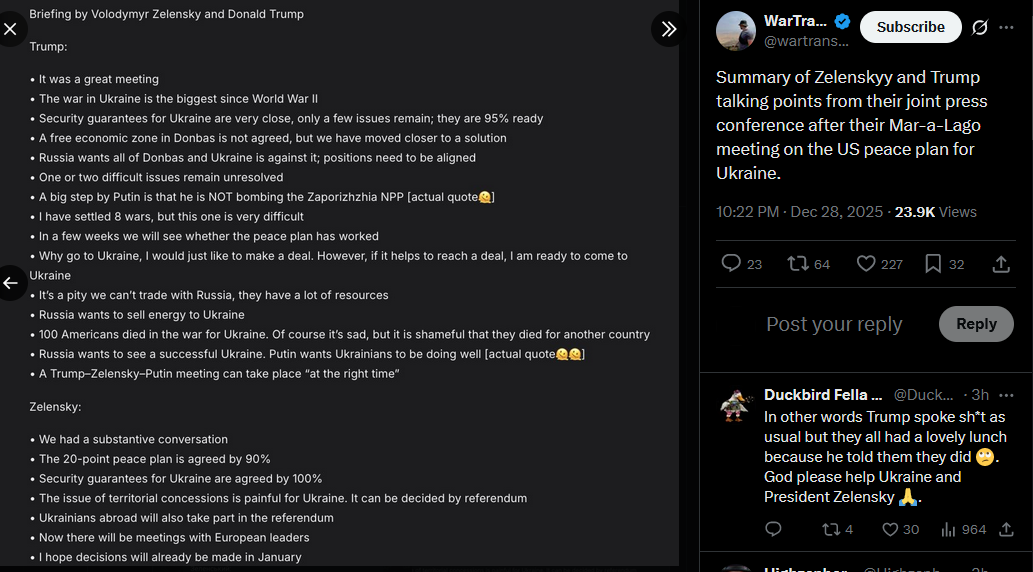The image size is (1033, 572).
Task: Open more options on Duckbird Fella reply
Action: 1006,395
